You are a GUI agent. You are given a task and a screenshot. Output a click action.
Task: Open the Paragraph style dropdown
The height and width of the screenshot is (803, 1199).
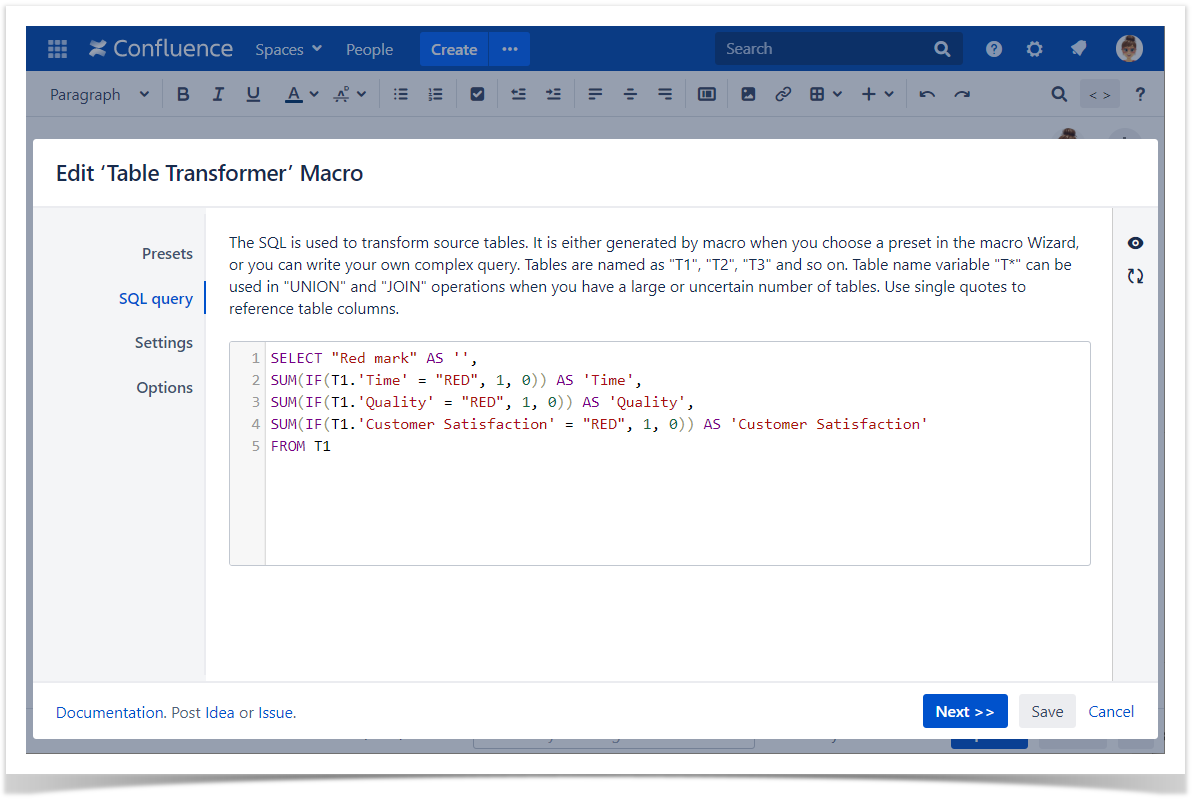click(x=99, y=94)
